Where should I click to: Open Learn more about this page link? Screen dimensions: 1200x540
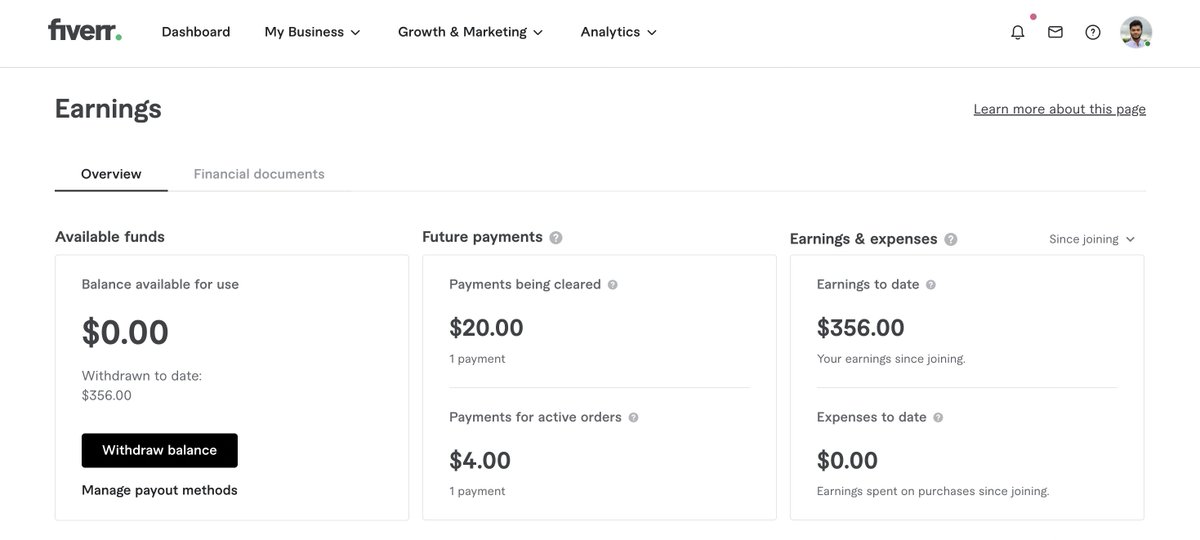click(1060, 109)
